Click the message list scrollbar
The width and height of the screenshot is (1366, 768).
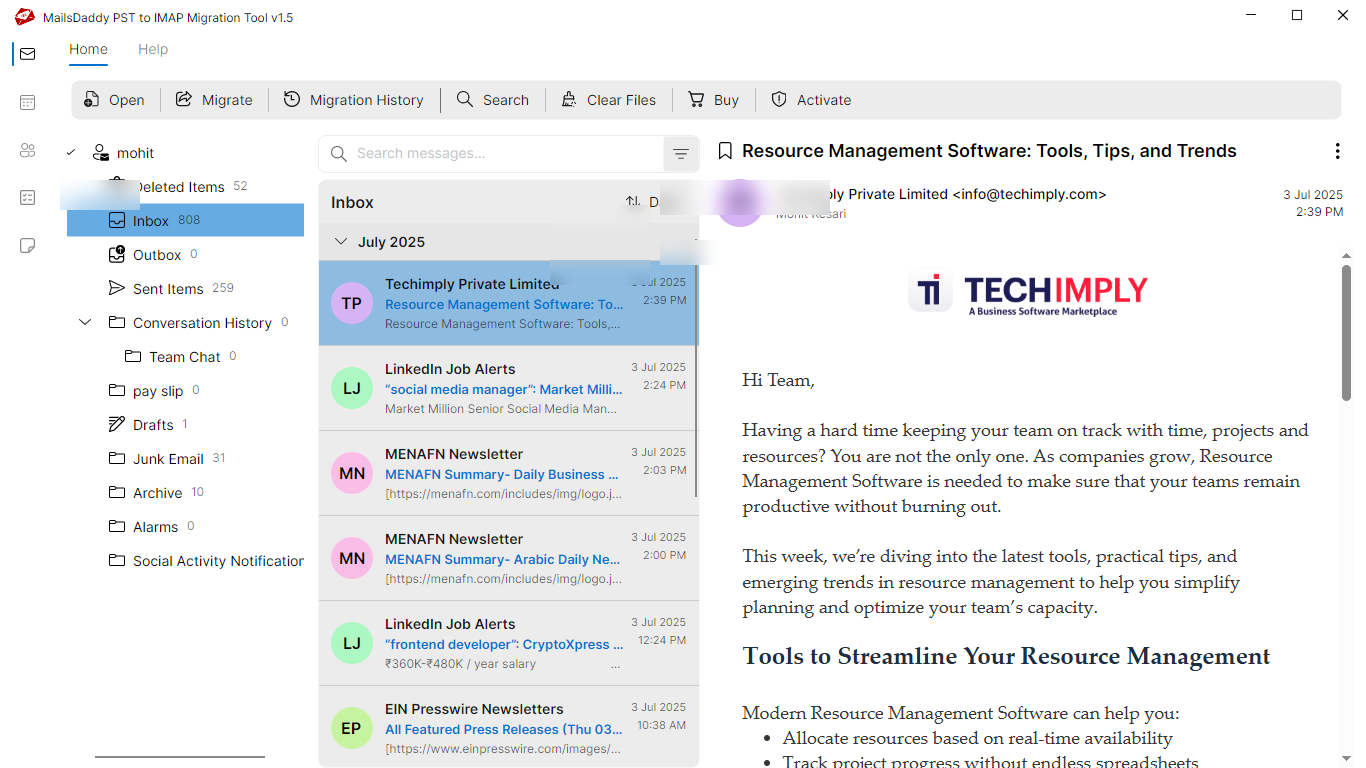click(x=696, y=381)
